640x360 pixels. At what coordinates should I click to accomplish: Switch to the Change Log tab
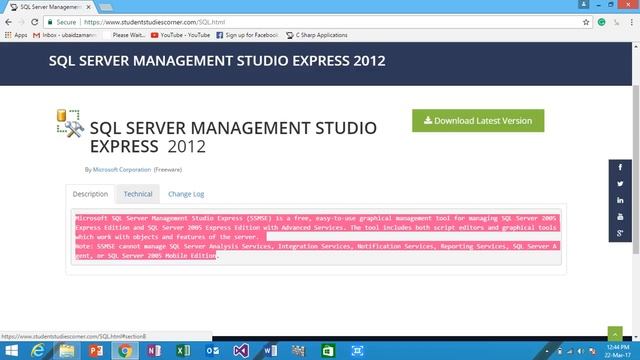(x=186, y=194)
